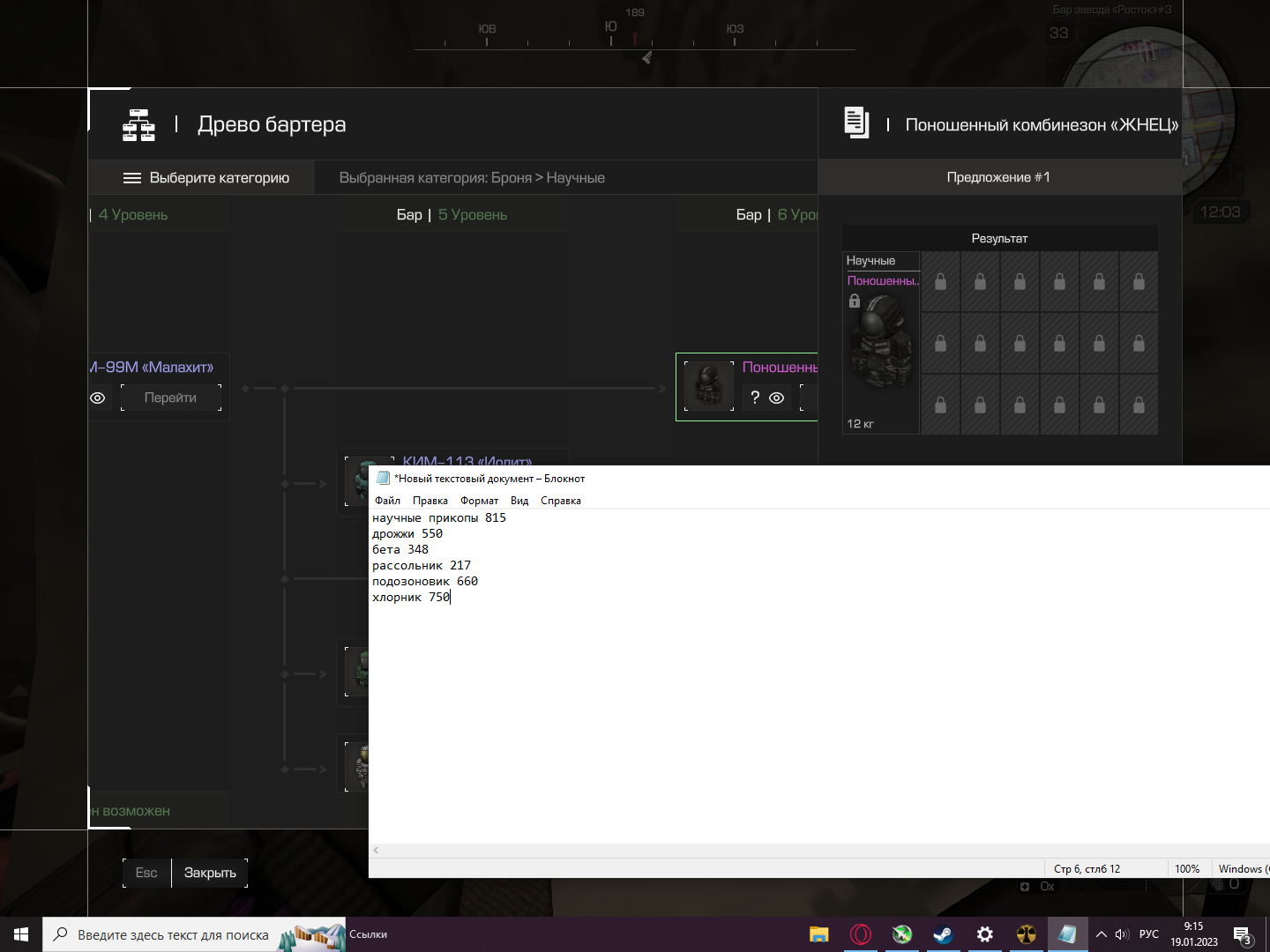Click the question mark on Поношенный card
1270x952 pixels.
pos(755,398)
